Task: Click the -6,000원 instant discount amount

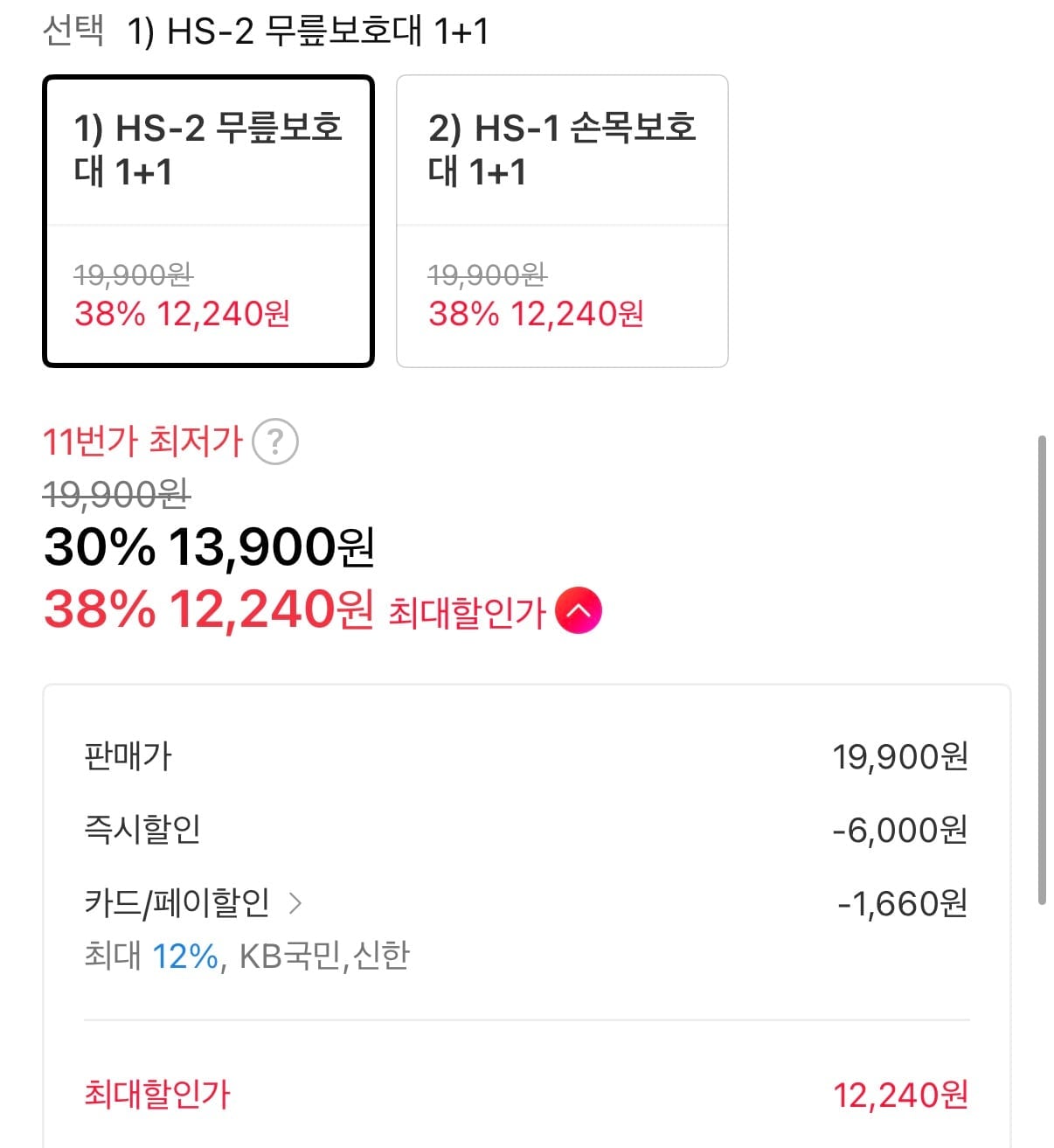Action: click(x=900, y=829)
